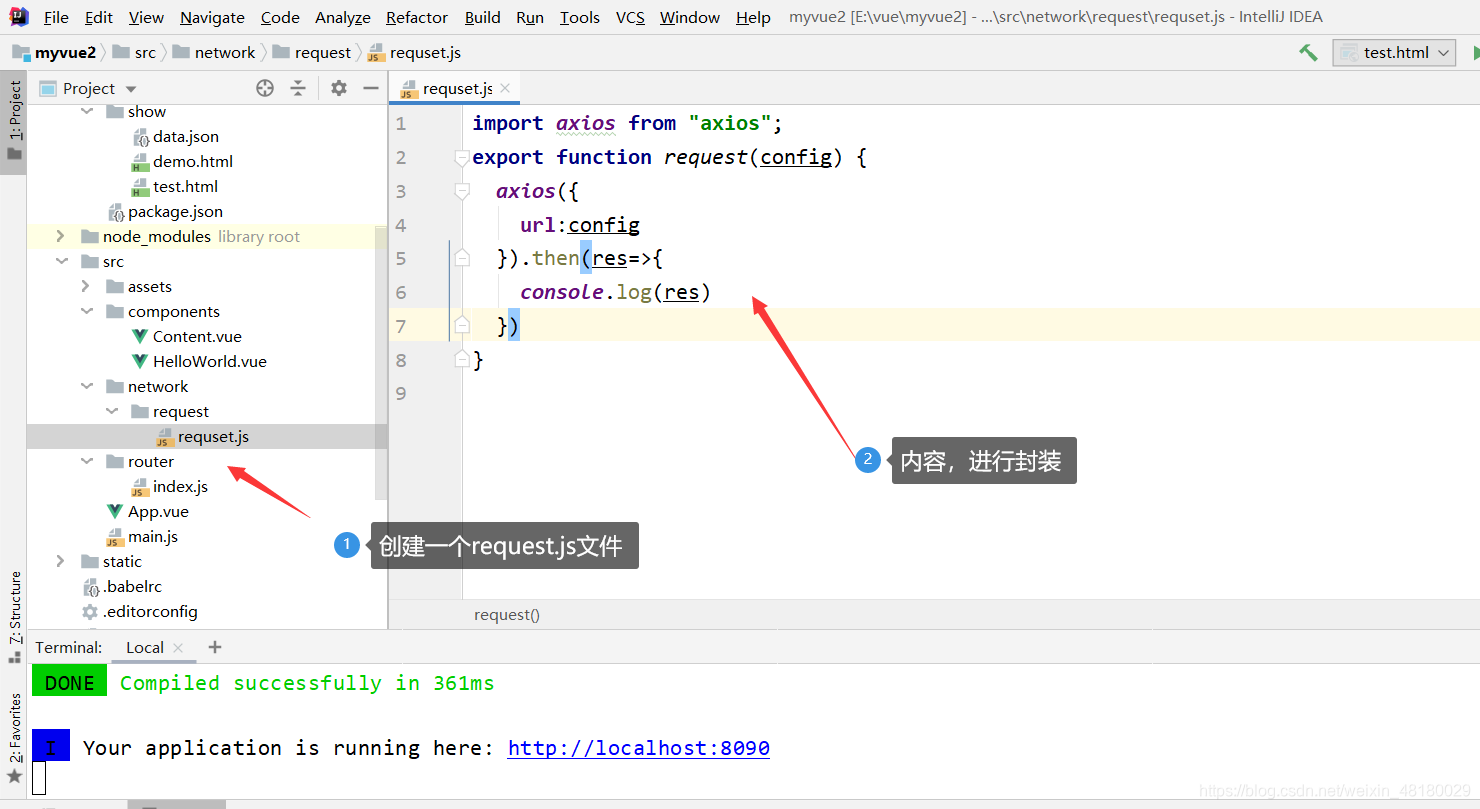Viewport: 1480px width, 809px height.
Task: Open the 1: Project tool window strip
Action: click(14, 120)
